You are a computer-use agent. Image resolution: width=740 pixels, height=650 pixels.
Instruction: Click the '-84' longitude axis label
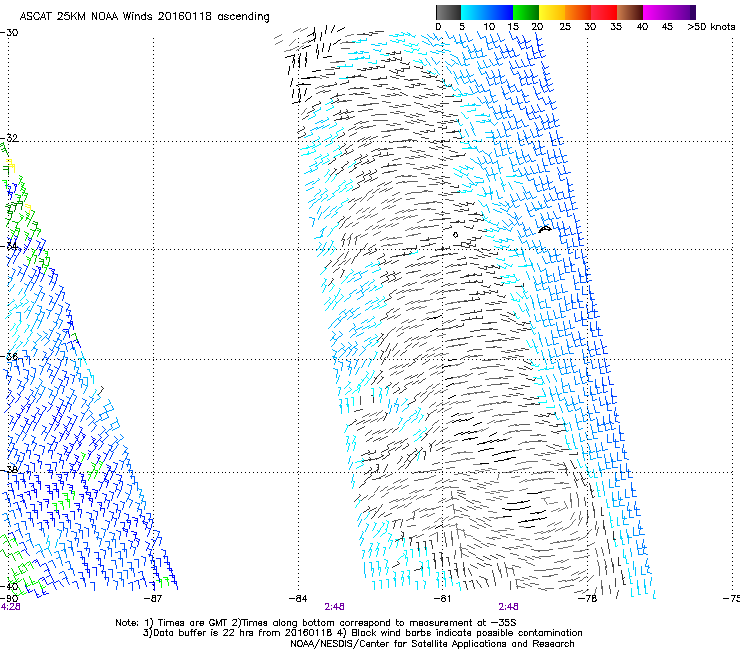tap(298, 599)
